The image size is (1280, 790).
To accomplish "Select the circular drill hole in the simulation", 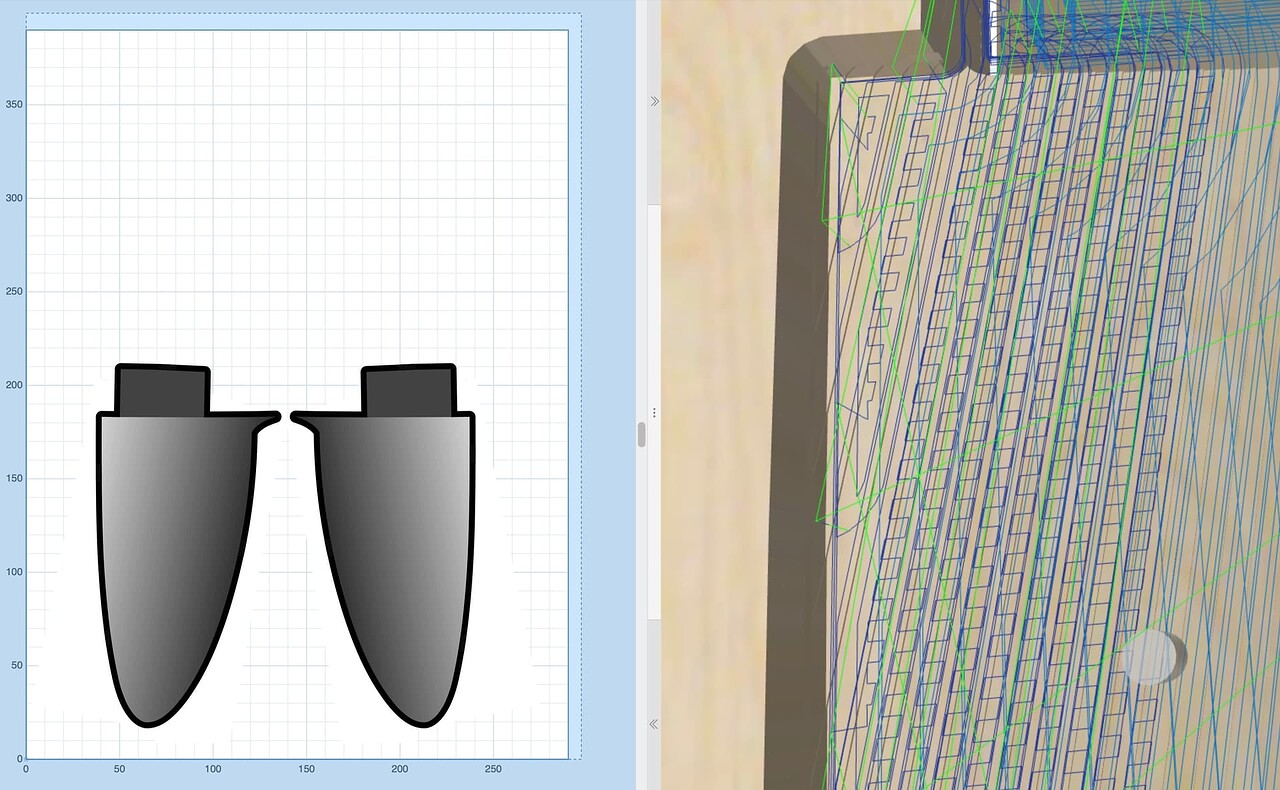I will click(1152, 657).
